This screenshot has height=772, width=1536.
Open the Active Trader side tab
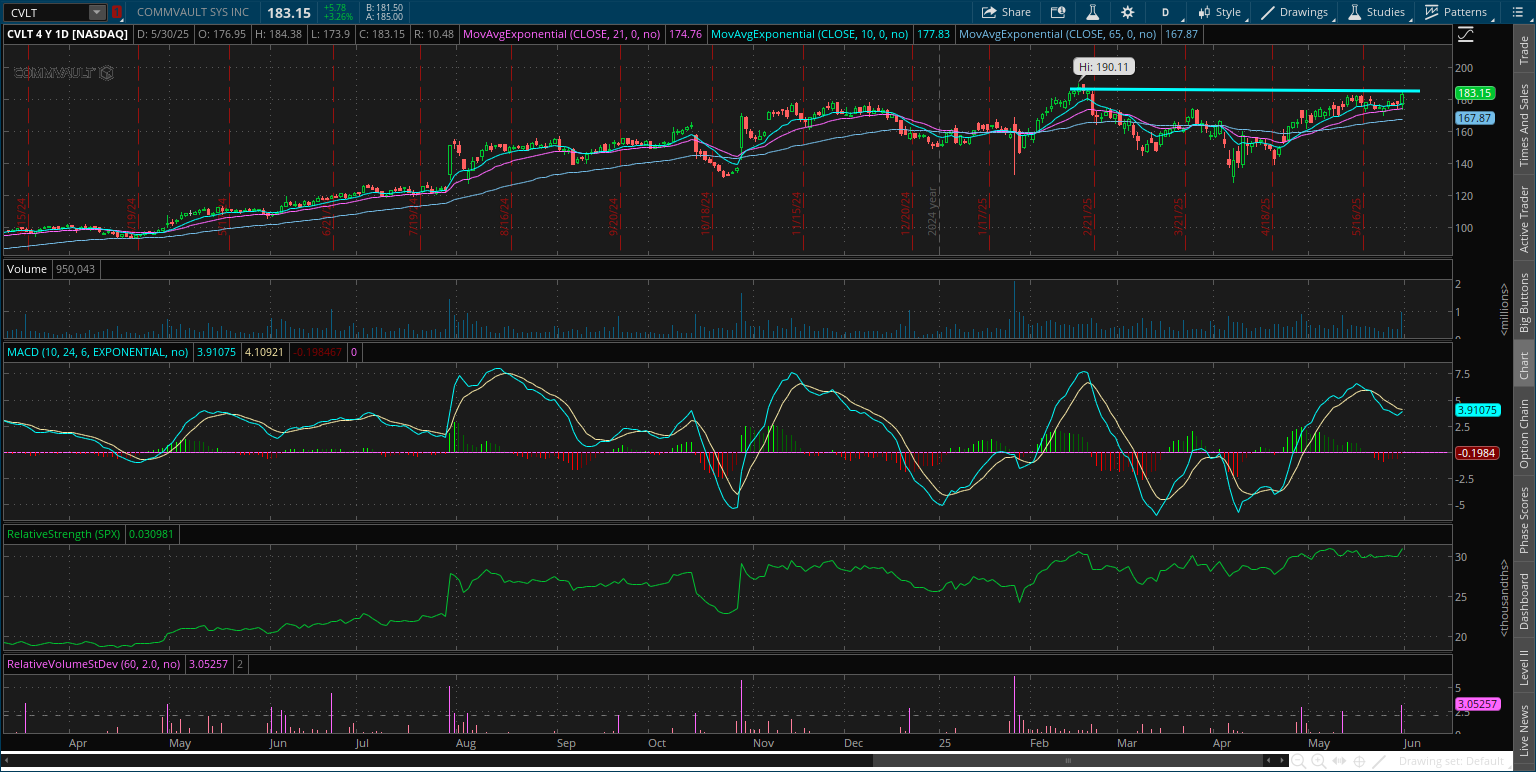click(x=1524, y=220)
